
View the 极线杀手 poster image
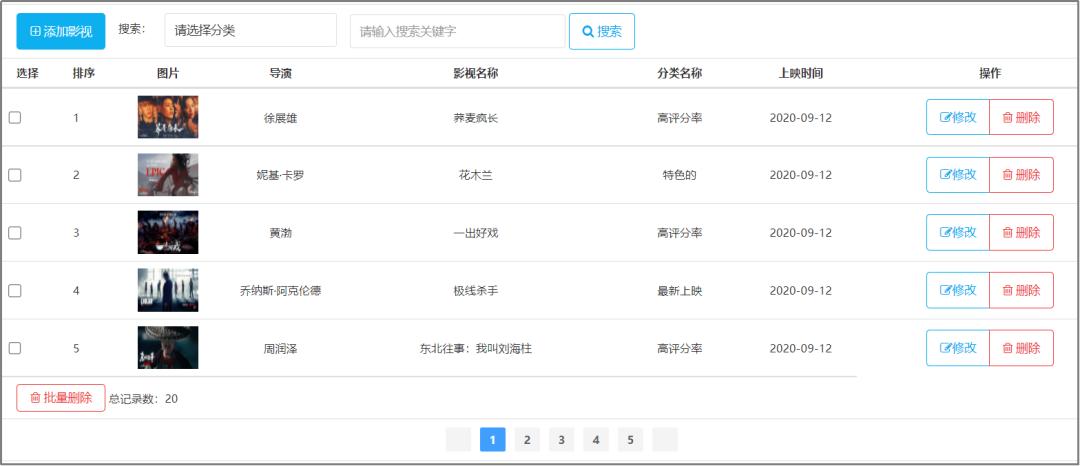click(167, 290)
